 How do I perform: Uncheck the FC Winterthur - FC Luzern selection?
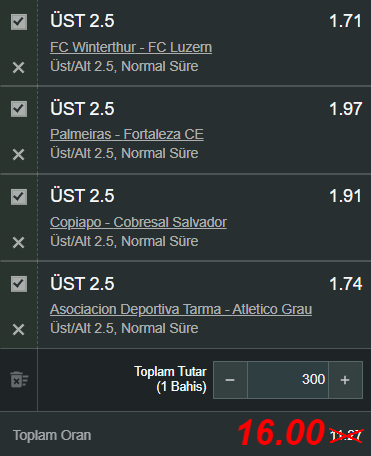[19, 22]
